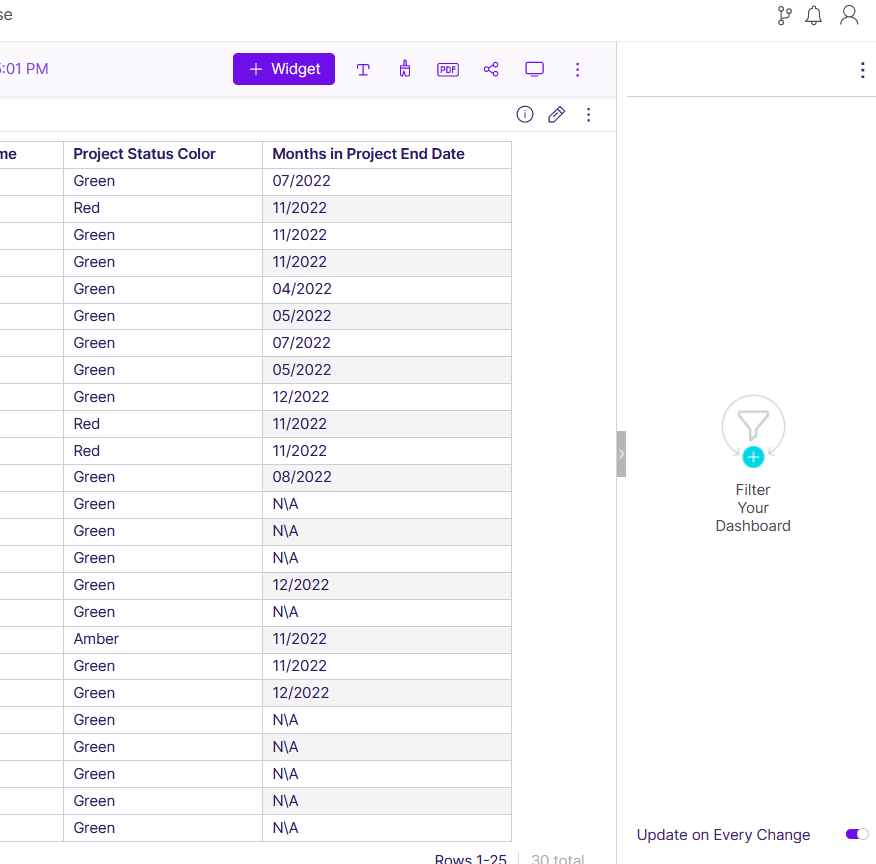876x864 pixels.
Task: Edit the widget with the pencil icon
Action: [556, 114]
